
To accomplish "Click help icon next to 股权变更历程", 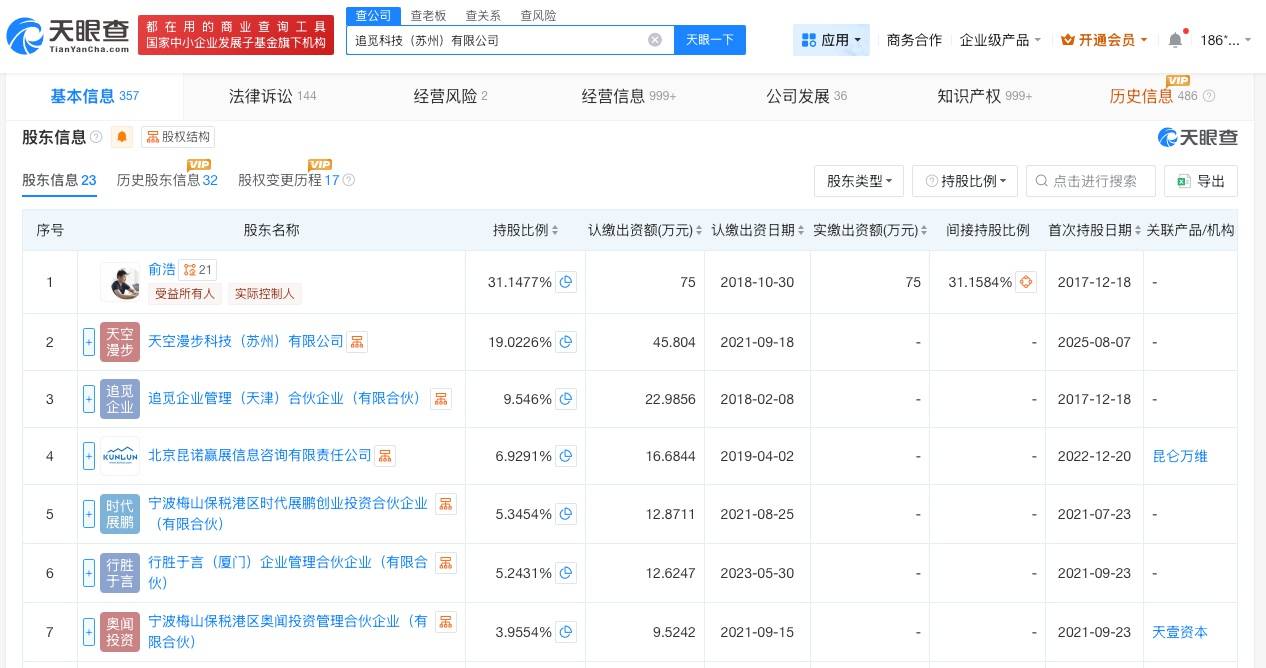I will click(349, 180).
